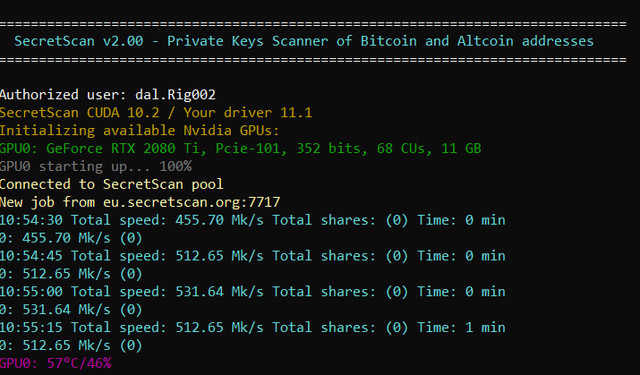Click Initializing available Nvidia GPUs line
This screenshot has height=375, width=640.
pyautogui.click(x=140, y=131)
